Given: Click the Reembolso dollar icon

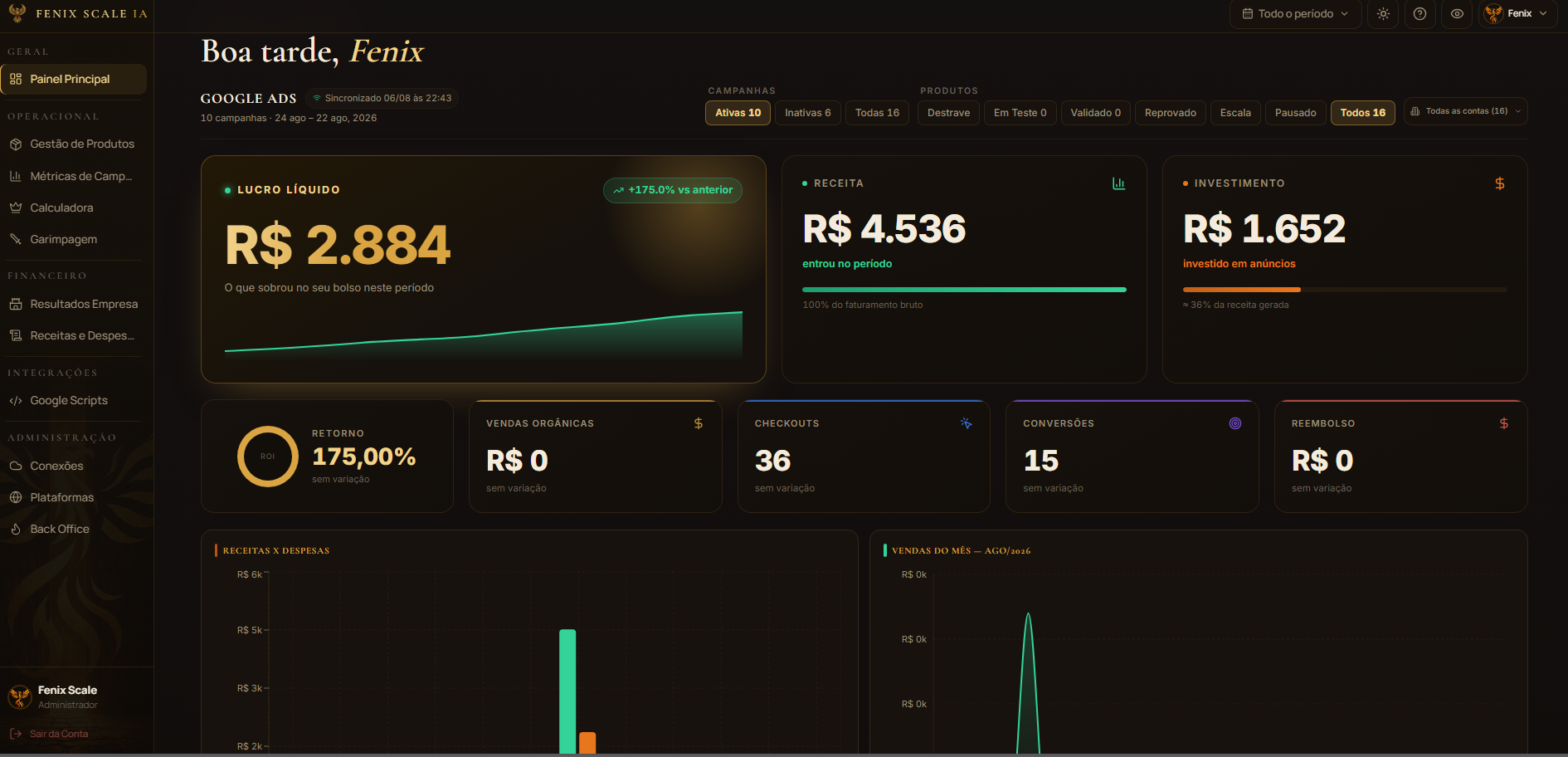Looking at the screenshot, I should (x=1504, y=423).
